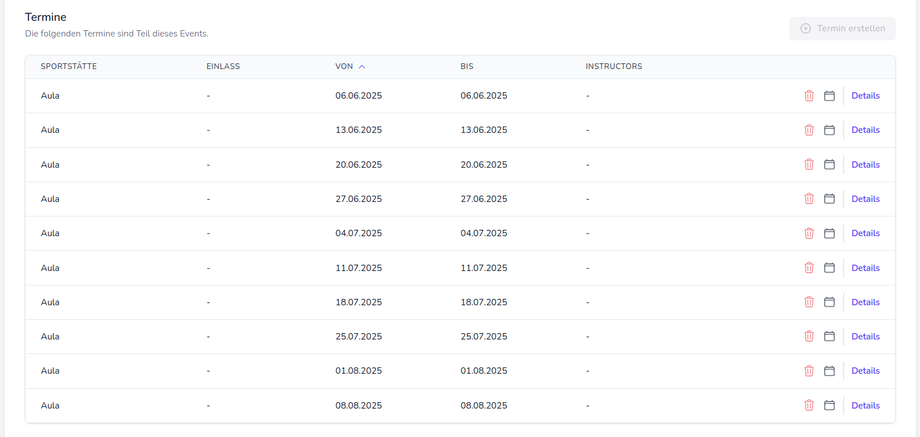The width and height of the screenshot is (920, 437).
Task: Select the Bis date 13.06.2025 cell
Action: tap(484, 130)
